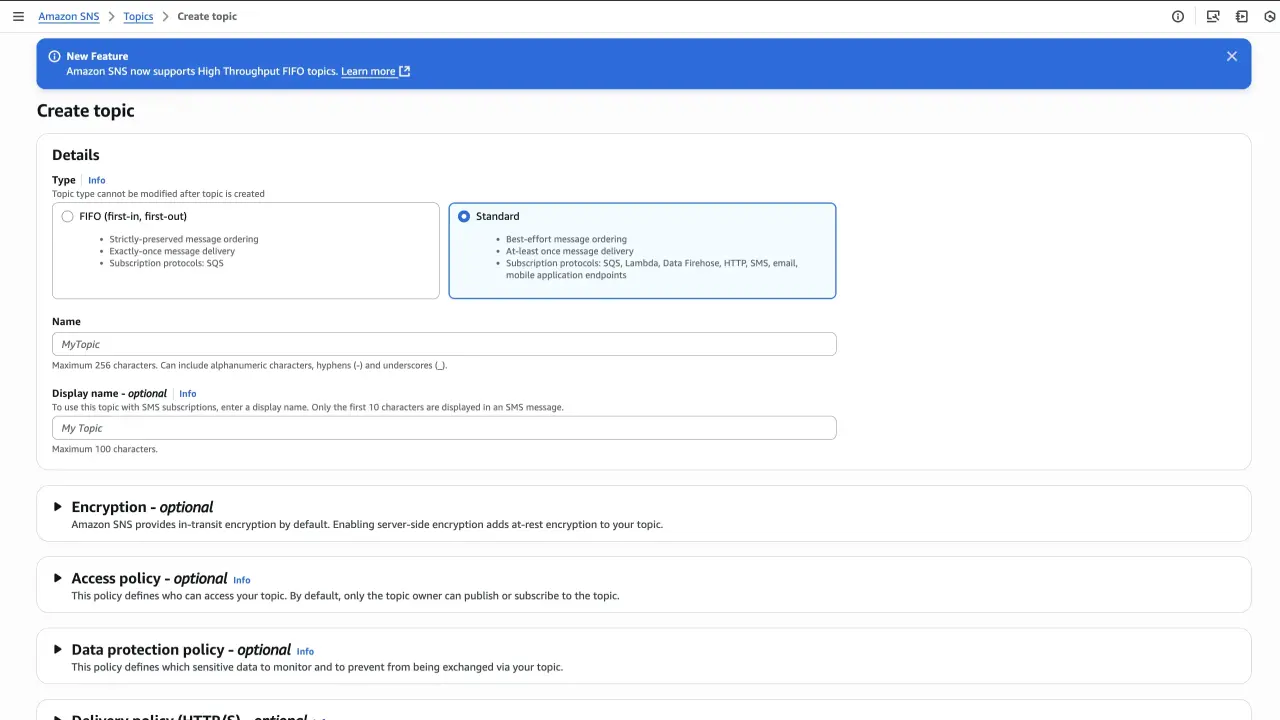Screen dimensions: 1280x720
Task: Click the hexagon icon in the top bar
Action: pos(1270,16)
